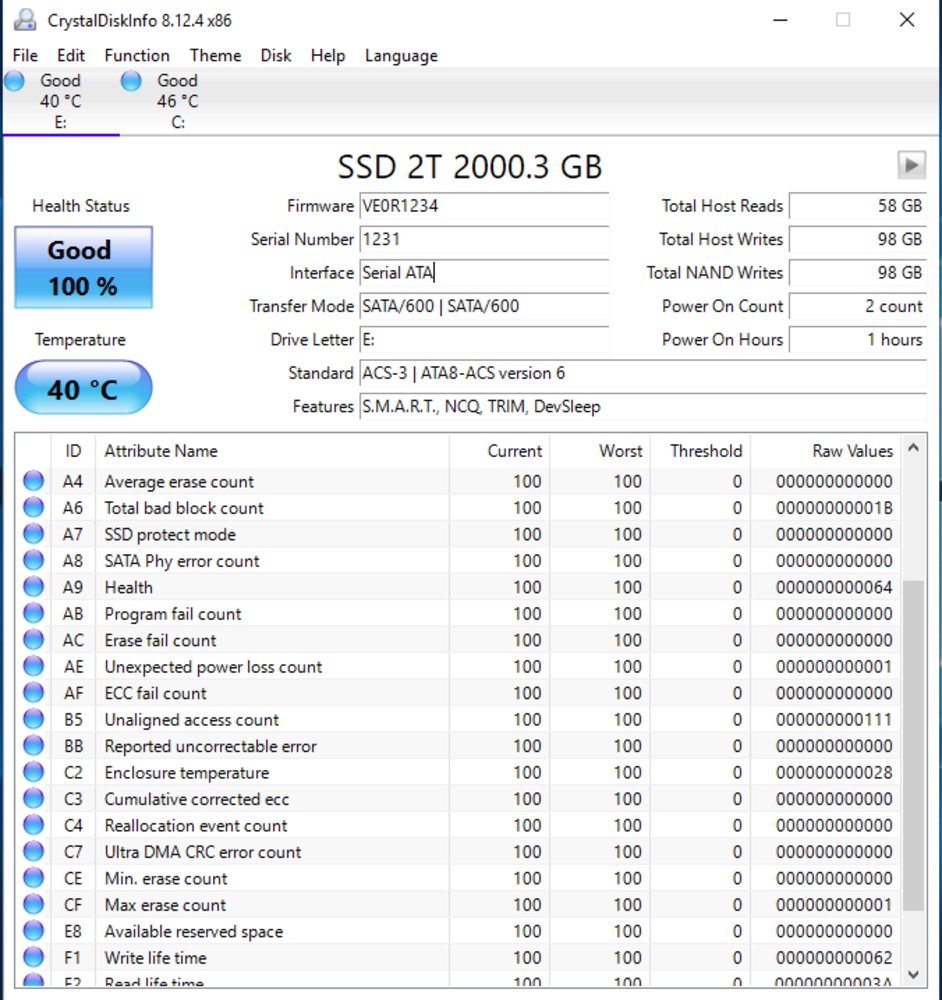Viewport: 942px width, 1000px height.
Task: Click the Standard field ACS-3
Action: (x=643, y=373)
